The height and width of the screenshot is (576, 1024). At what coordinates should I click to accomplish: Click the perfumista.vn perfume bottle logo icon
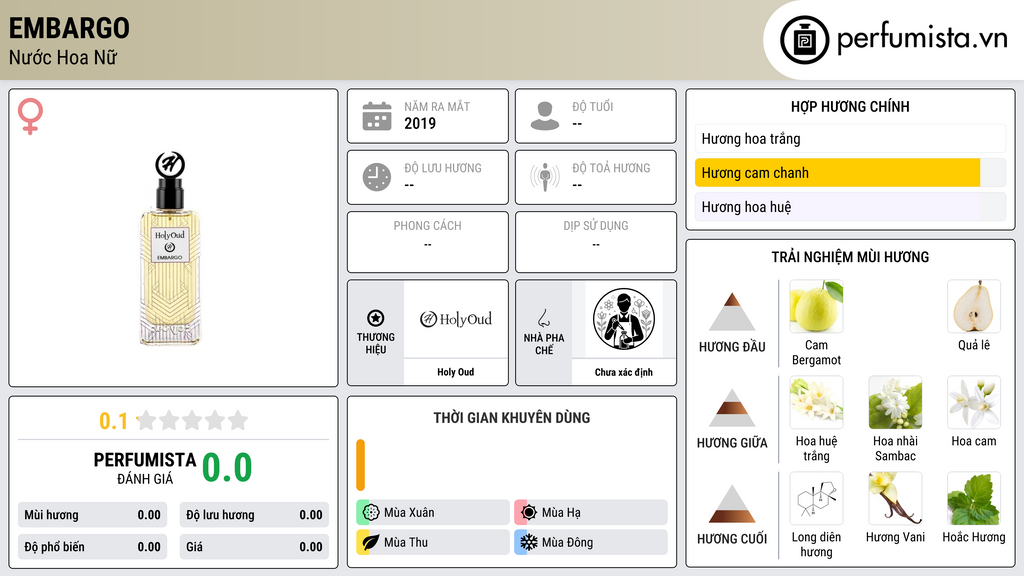(804, 40)
